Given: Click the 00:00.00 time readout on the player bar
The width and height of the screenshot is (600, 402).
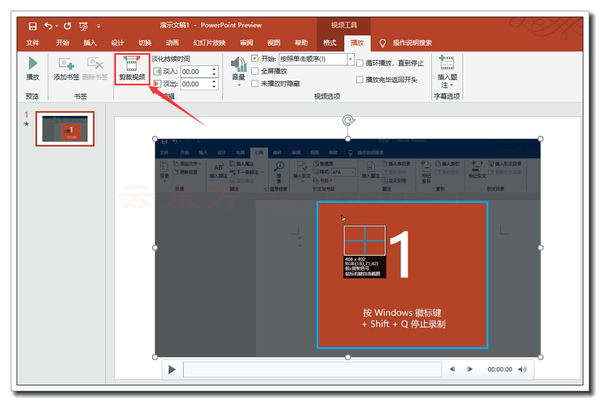Looking at the screenshot, I should [499, 369].
